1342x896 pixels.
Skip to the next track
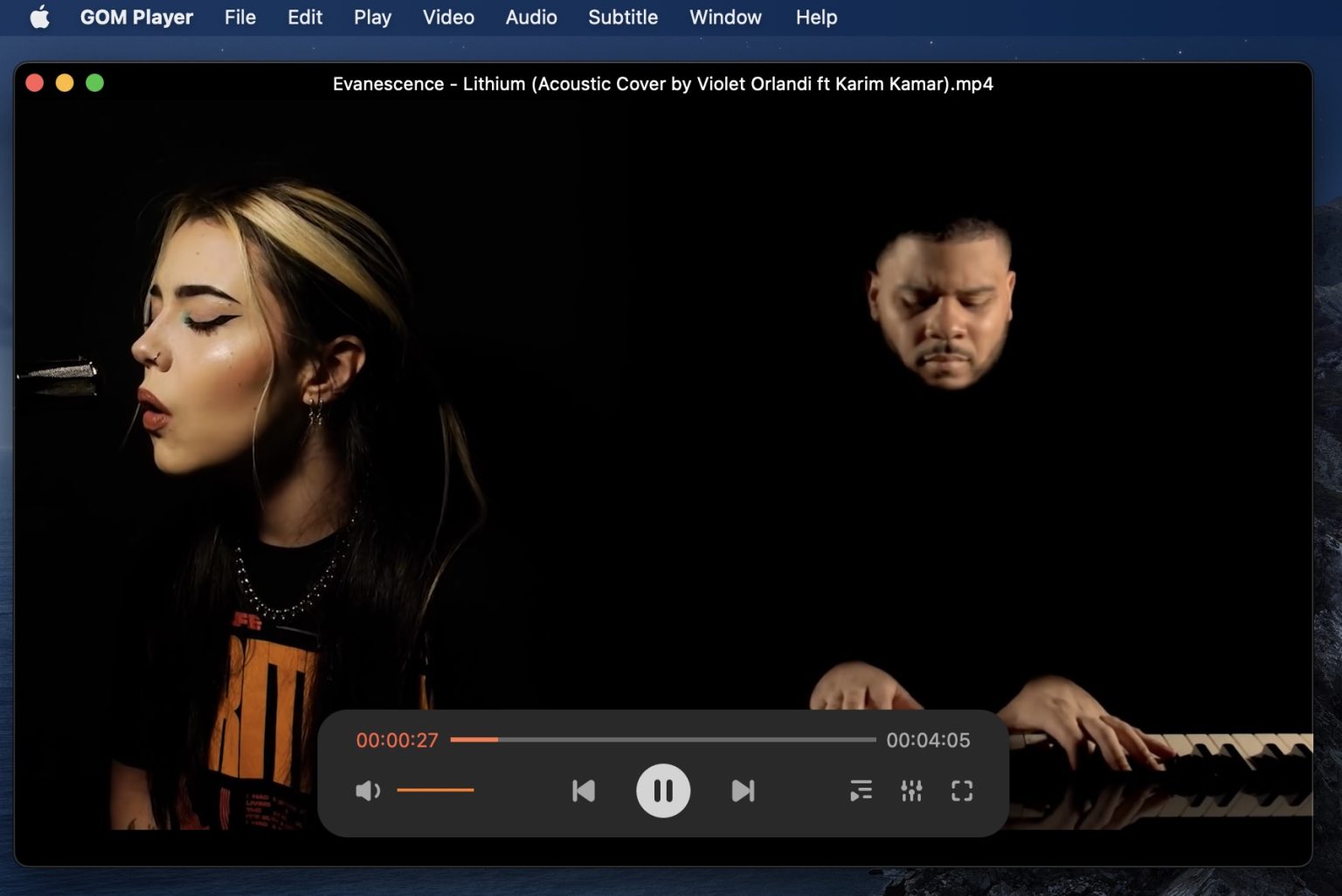coord(744,790)
